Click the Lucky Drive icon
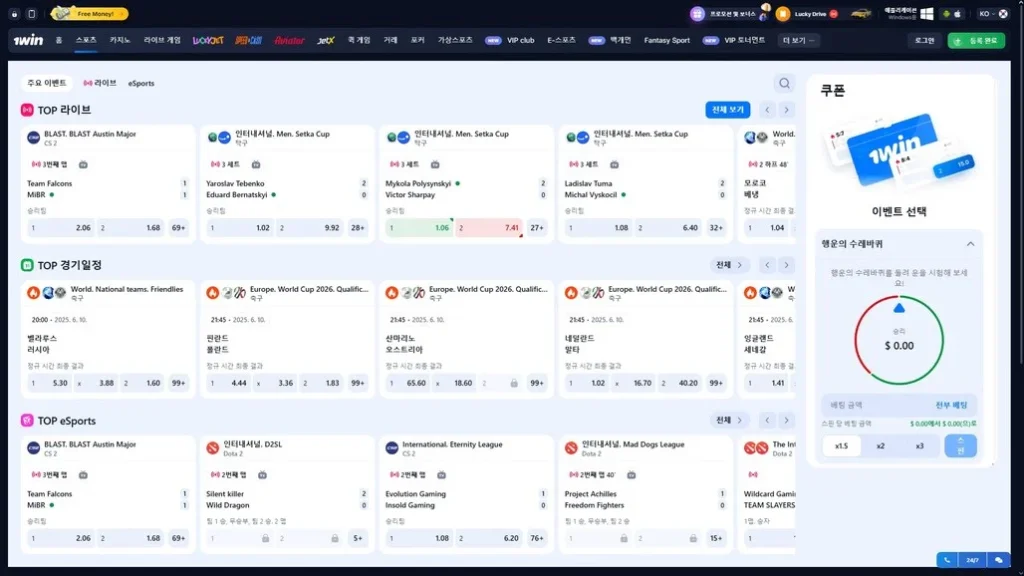Viewport: 1024px width, 576px height. [783, 14]
